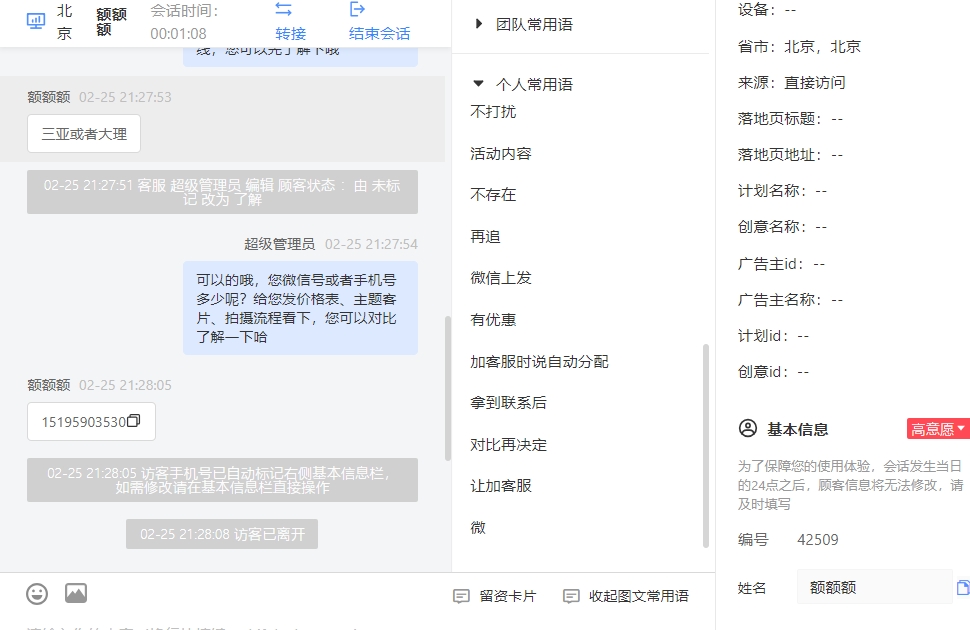Select the quick phrase 对比再决定

click(509, 444)
